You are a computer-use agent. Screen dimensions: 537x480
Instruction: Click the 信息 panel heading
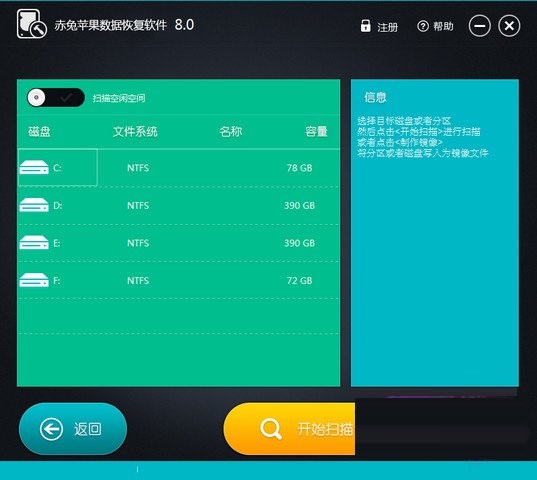click(375, 98)
